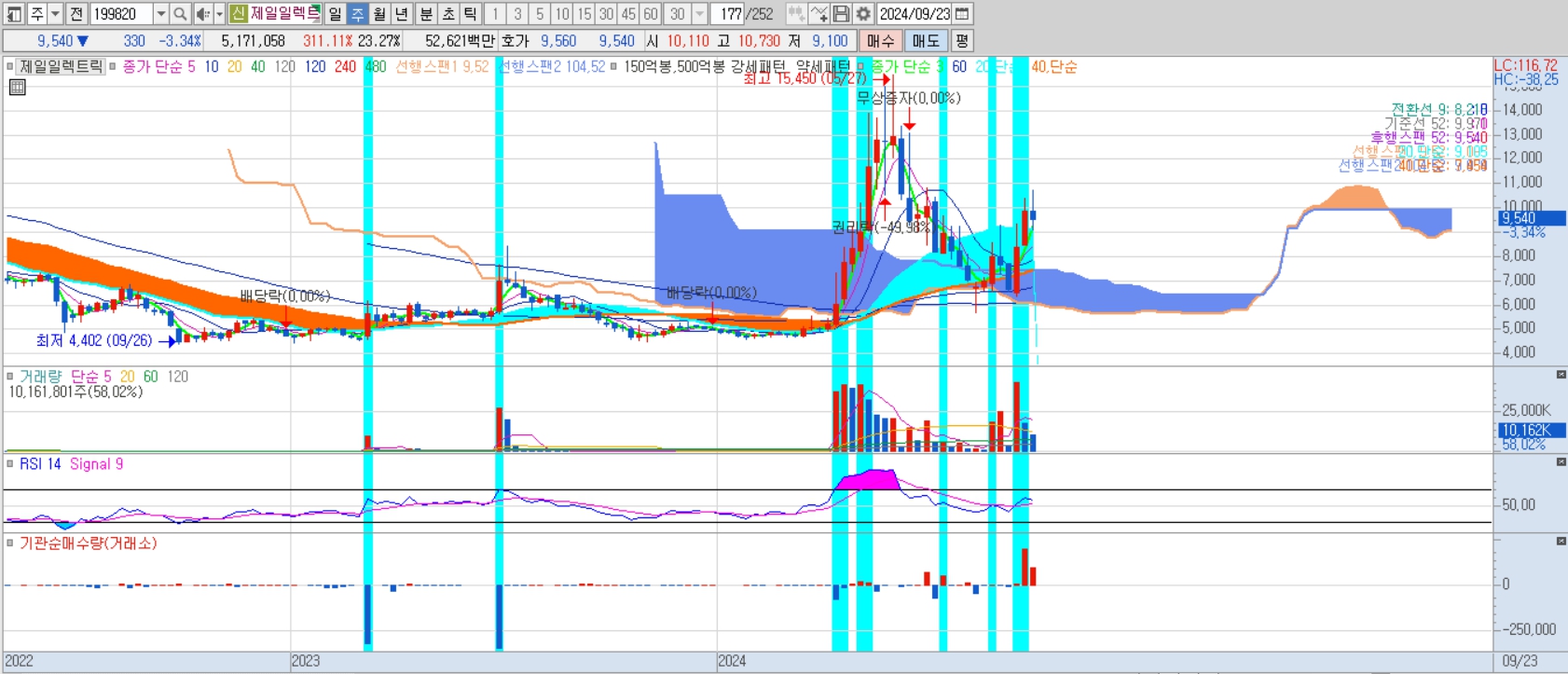Open chart settings gear icon
1568x674 pixels.
point(863,14)
